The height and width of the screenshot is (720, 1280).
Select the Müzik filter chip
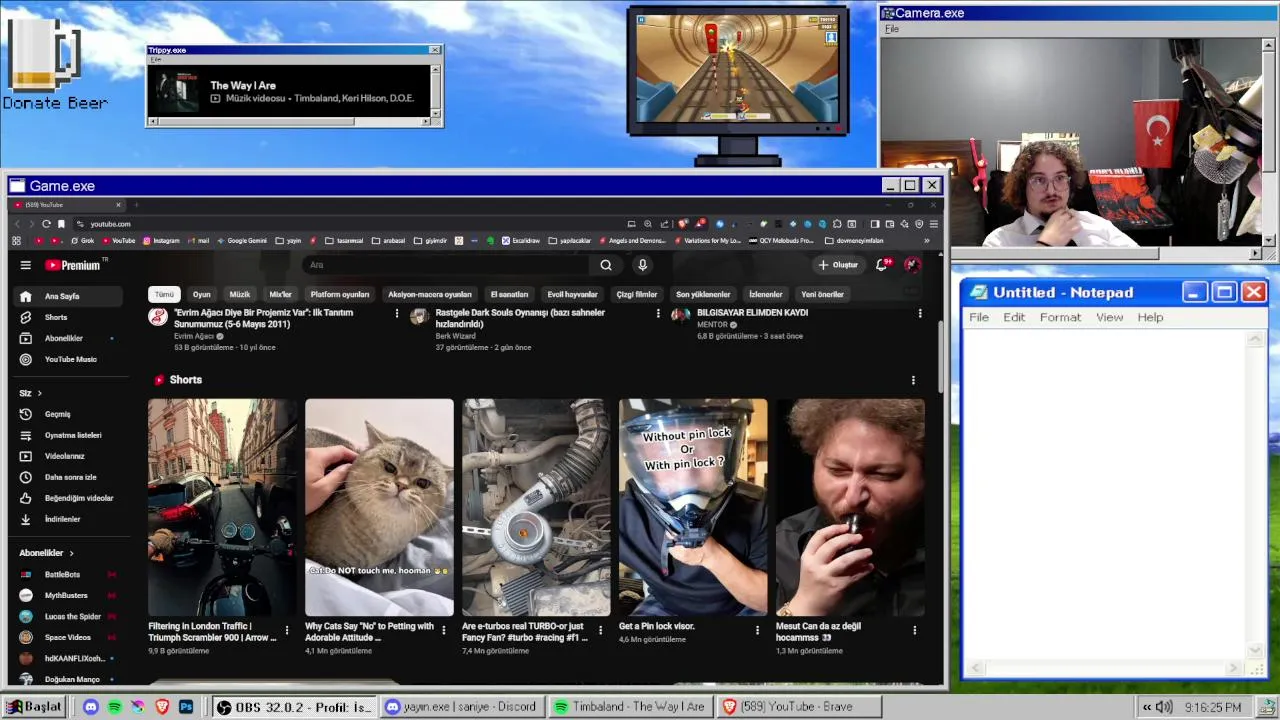tap(240, 294)
